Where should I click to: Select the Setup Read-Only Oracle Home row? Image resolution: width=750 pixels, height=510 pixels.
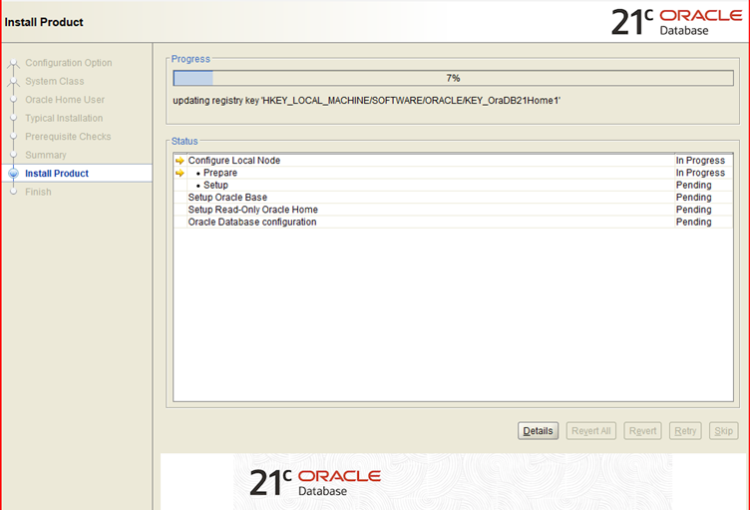point(246,210)
